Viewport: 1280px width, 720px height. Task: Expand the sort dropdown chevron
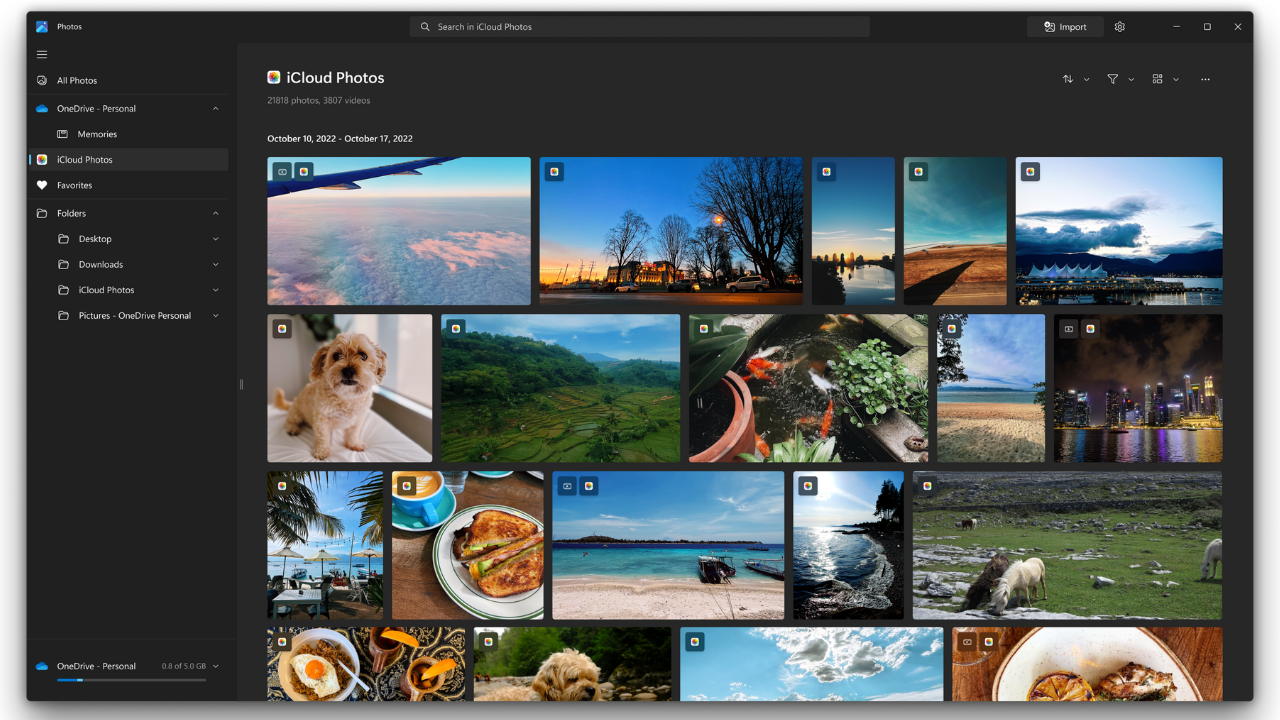point(1087,79)
